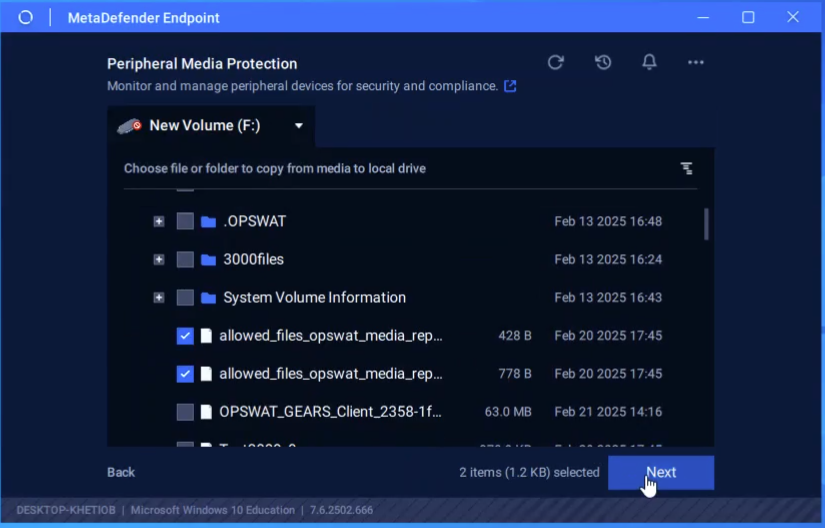Screen dimensions: 825x528
Task: Click version 7.6.2502.666 in status bar
Action: pyautogui.click(x=341, y=510)
